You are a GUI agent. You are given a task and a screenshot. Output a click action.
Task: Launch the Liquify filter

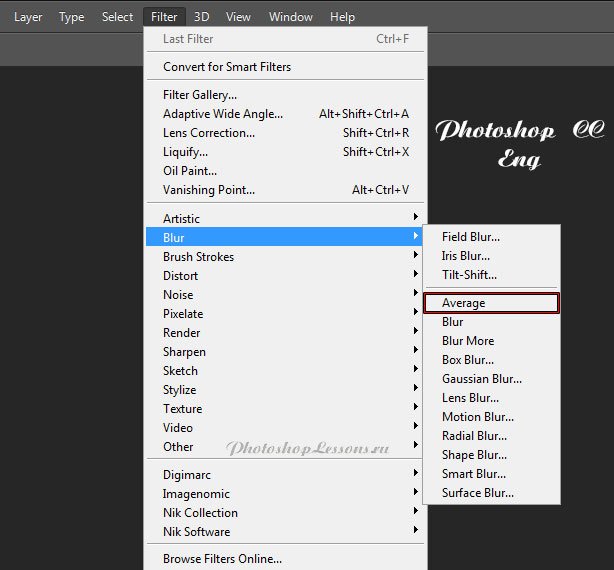[185, 152]
